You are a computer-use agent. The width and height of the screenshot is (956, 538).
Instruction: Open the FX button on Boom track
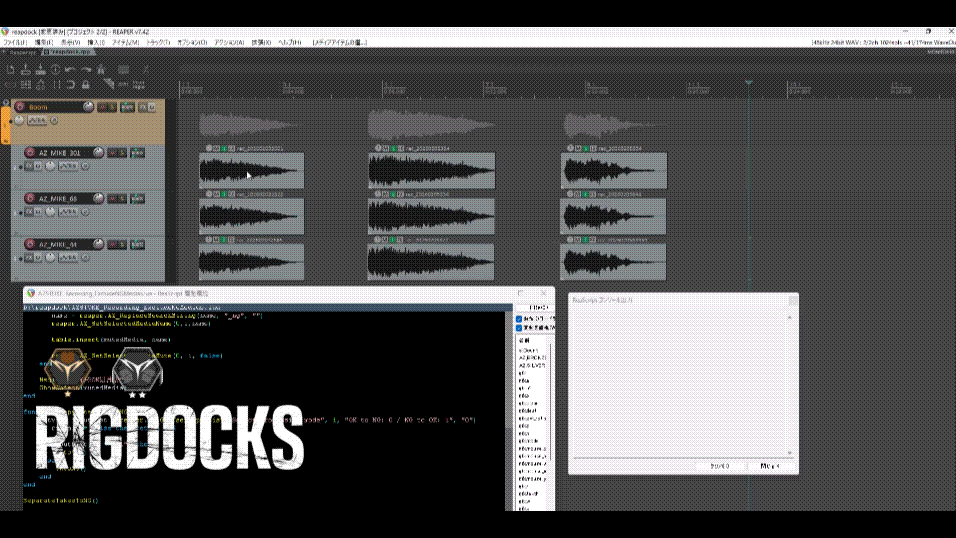point(142,107)
